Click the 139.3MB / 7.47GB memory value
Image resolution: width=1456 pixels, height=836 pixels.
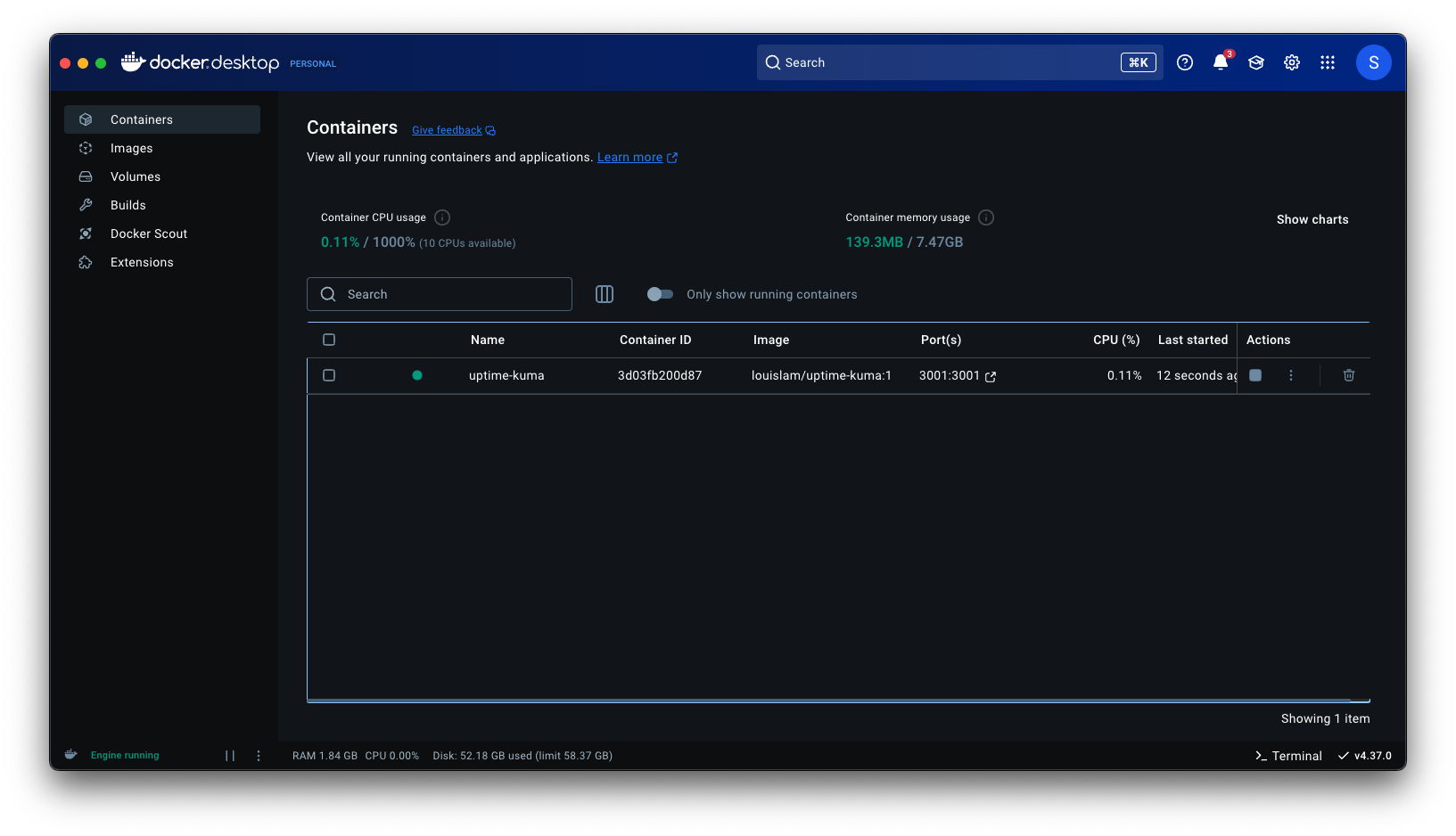tap(904, 242)
